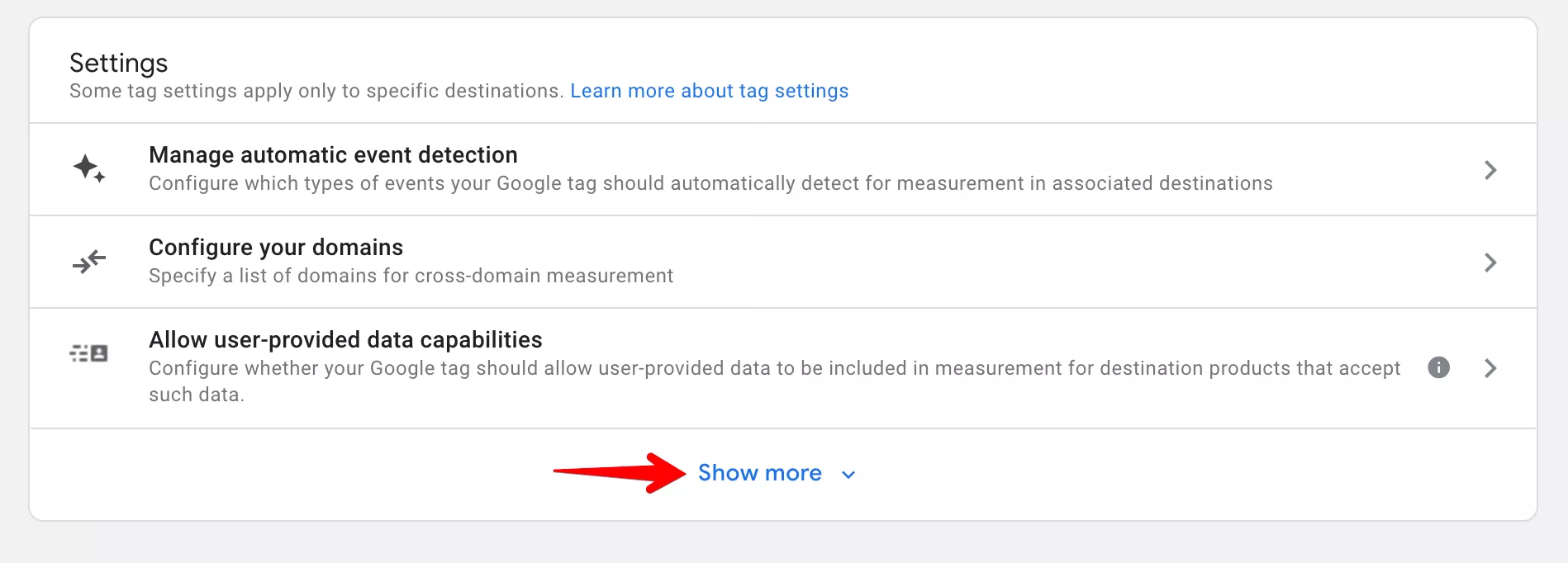Click the tag settings destinations subtitle text
This screenshot has width=1568, height=563.
pyautogui.click(x=316, y=91)
